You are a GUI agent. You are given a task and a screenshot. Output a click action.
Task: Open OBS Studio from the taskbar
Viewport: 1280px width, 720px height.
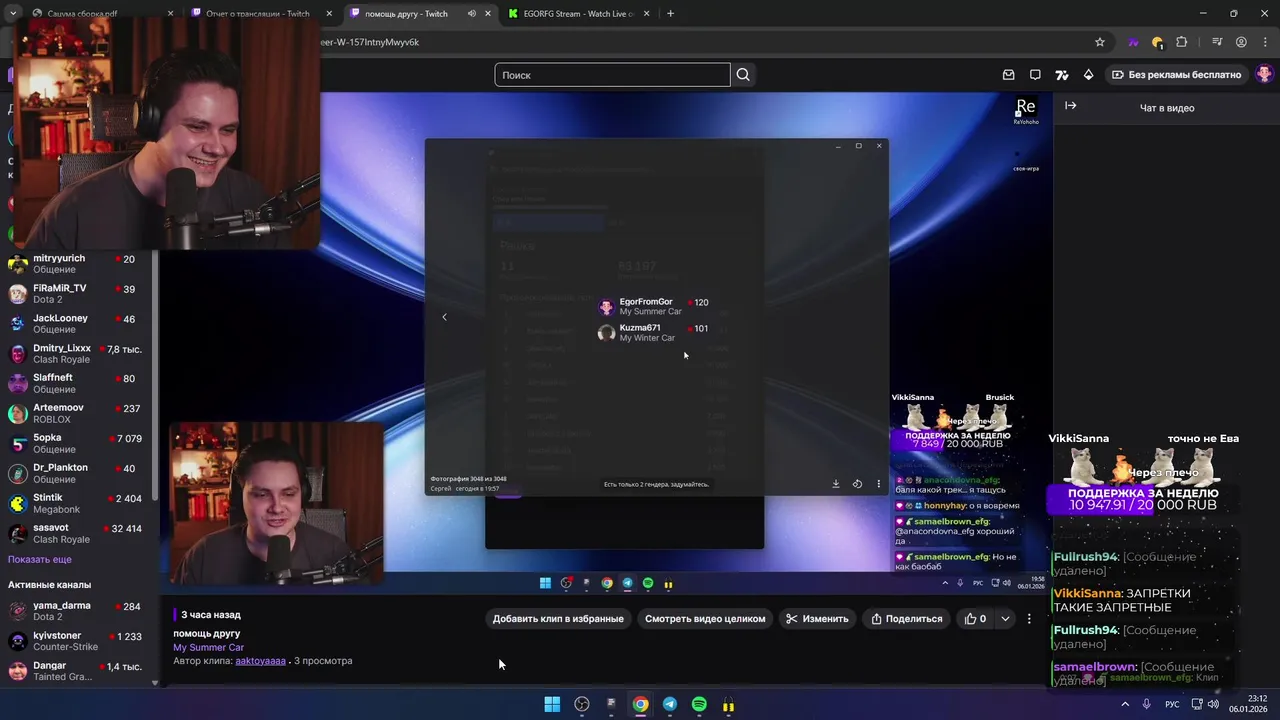point(582,704)
